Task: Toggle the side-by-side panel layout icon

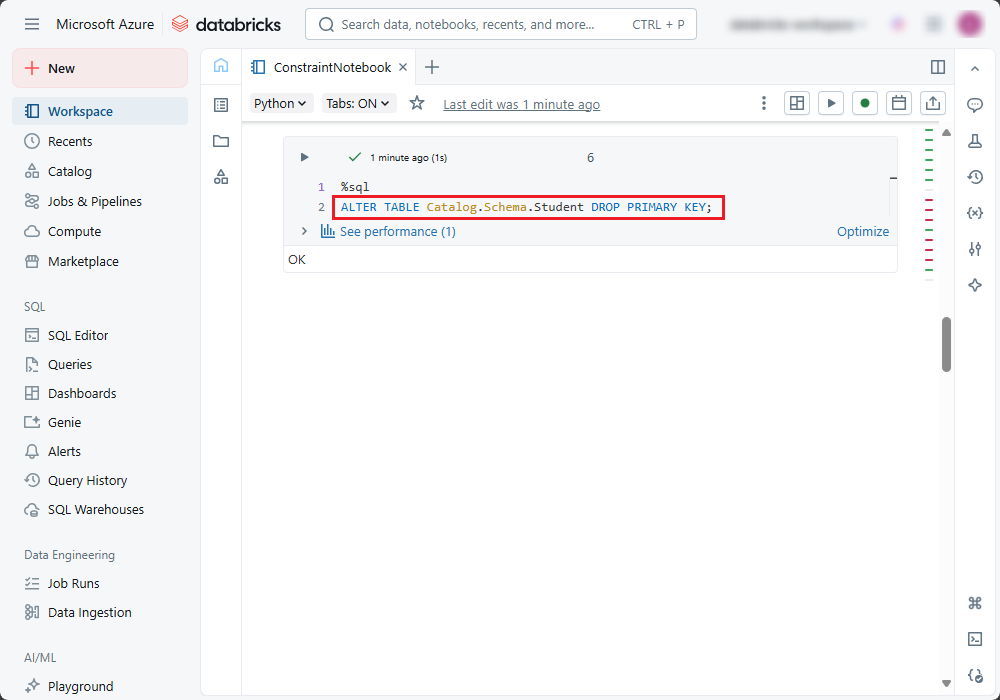Action: point(938,67)
